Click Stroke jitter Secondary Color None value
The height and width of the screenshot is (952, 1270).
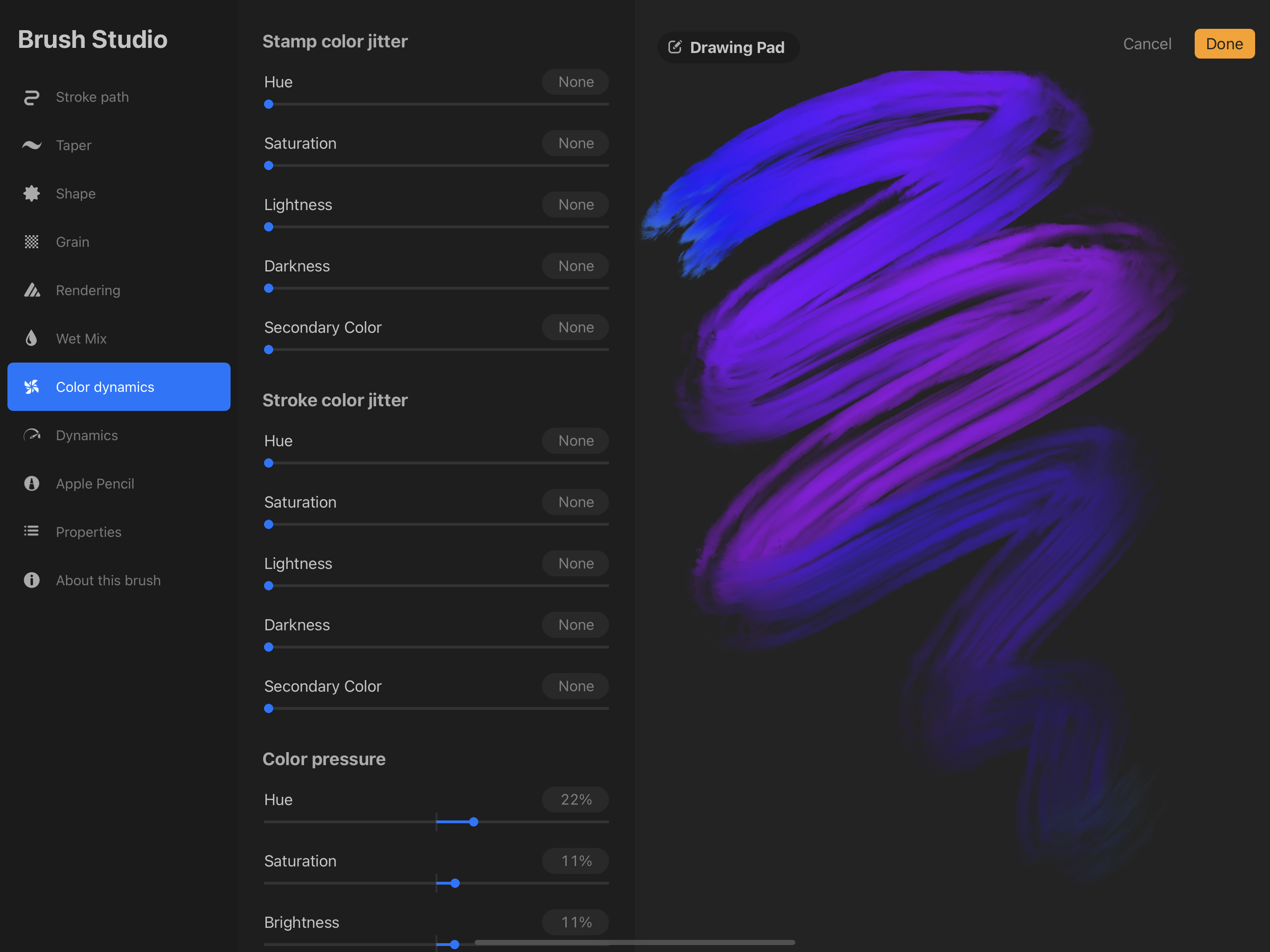click(x=575, y=687)
